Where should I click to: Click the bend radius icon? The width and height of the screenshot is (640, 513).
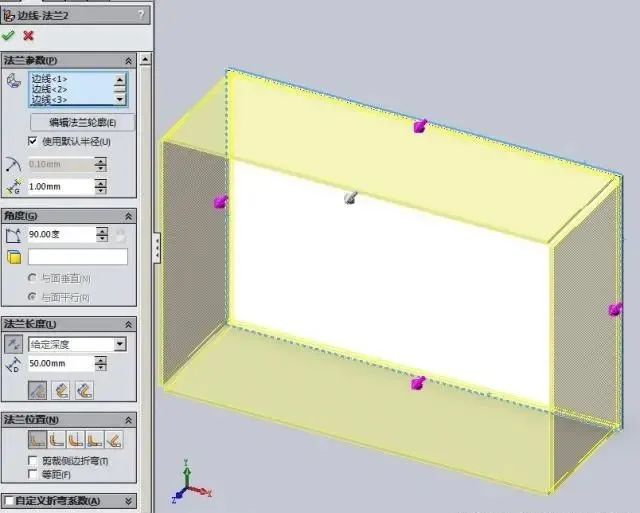13,164
